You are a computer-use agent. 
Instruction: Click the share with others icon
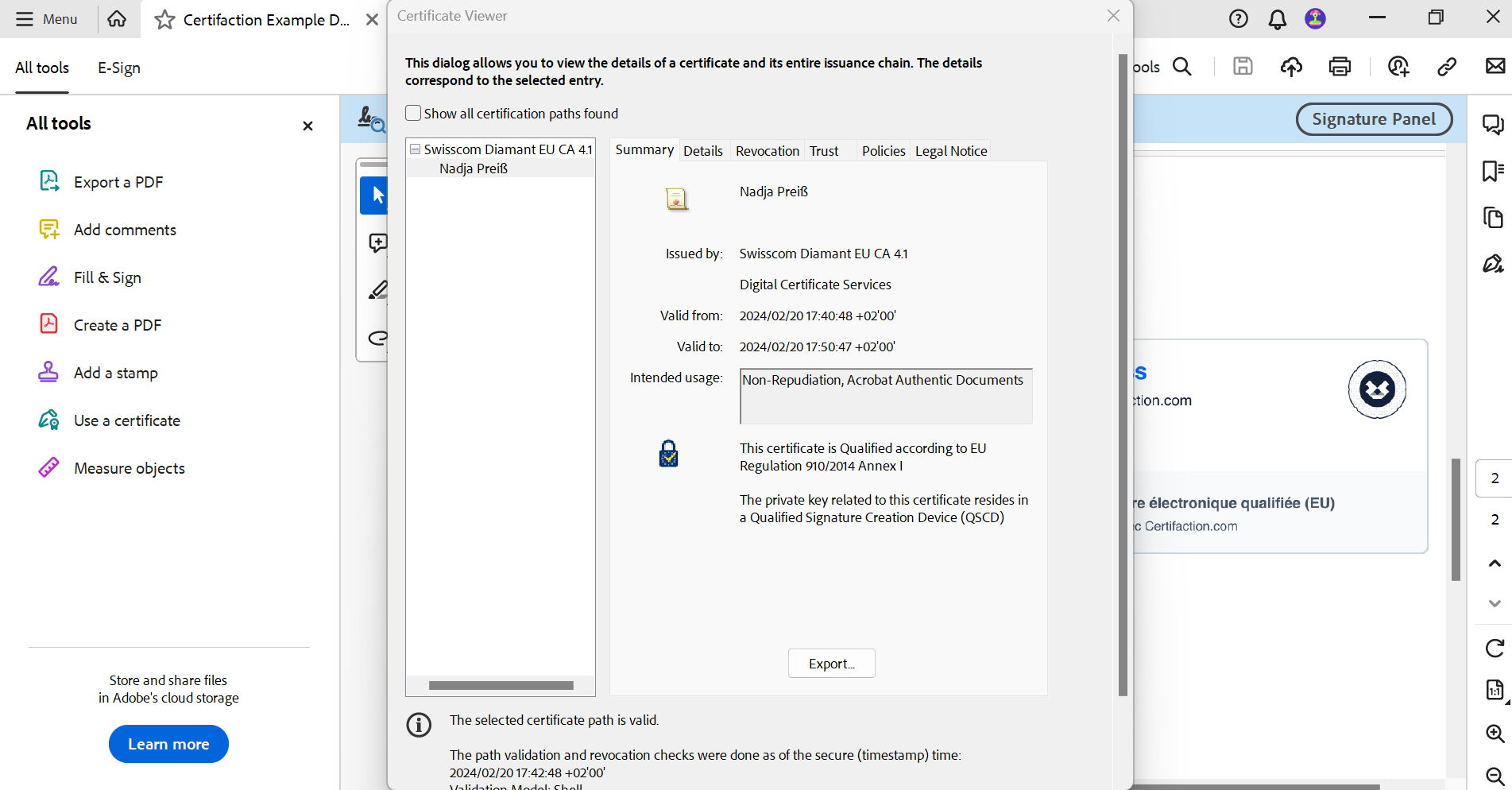1398,67
